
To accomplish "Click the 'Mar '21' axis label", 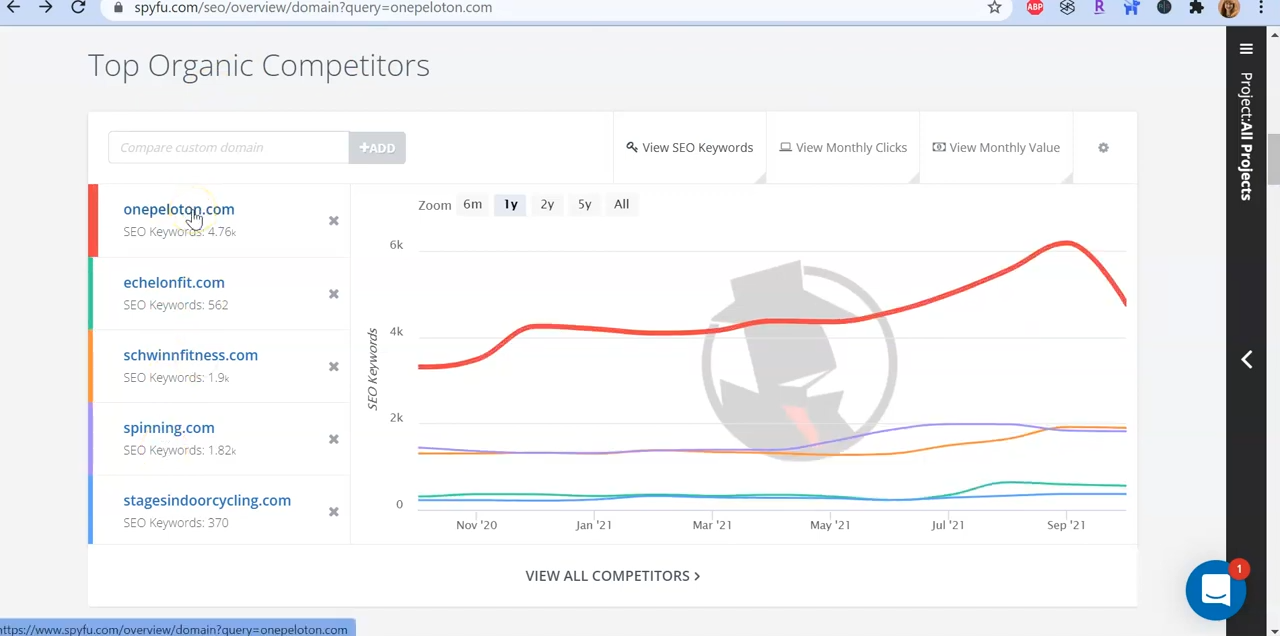I will pos(712,525).
